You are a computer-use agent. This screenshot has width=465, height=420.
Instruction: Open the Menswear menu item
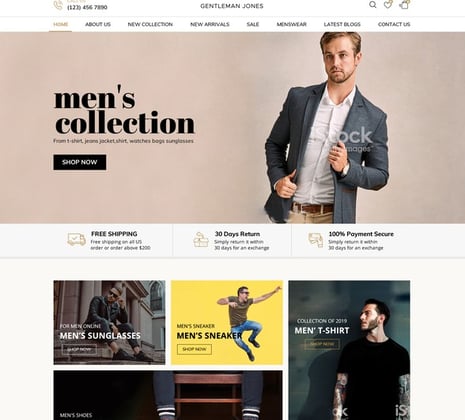click(x=291, y=24)
